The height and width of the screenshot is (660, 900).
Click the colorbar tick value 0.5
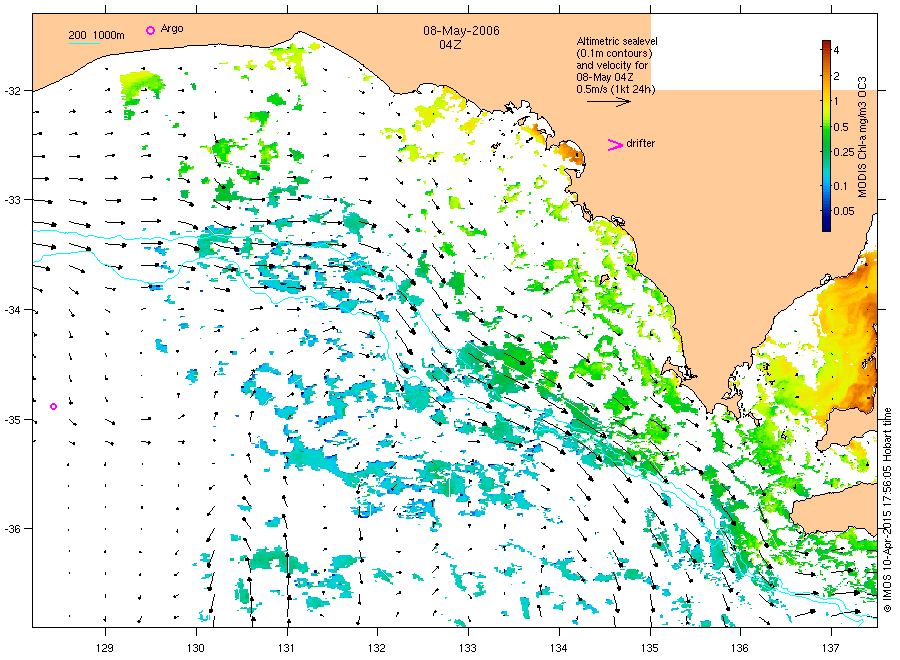click(841, 127)
